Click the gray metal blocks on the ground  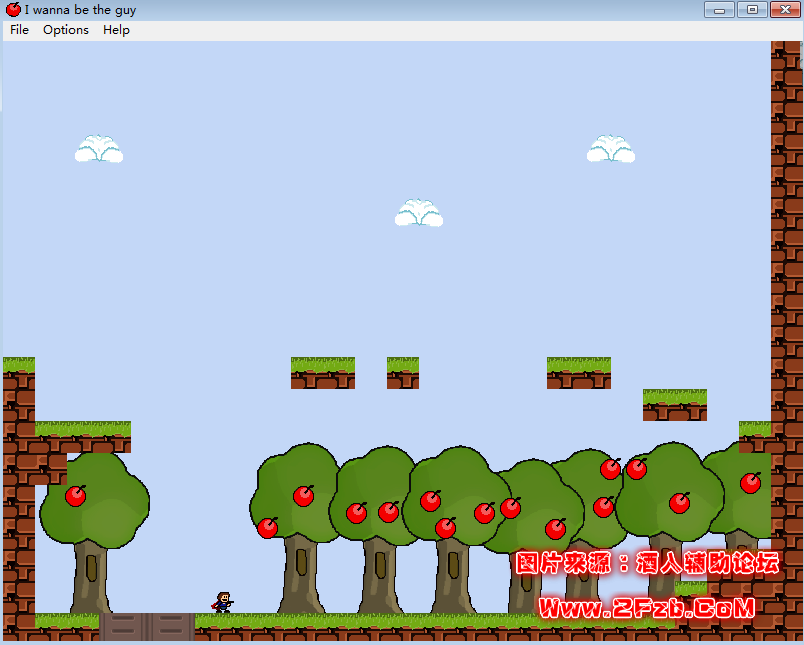(147, 627)
